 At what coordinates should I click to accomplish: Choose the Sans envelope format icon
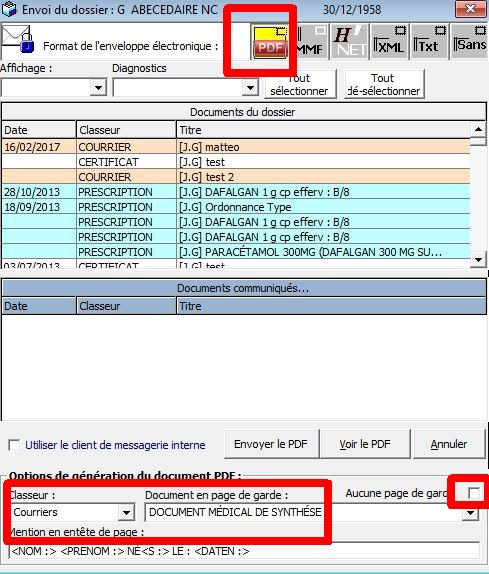tap(469, 41)
